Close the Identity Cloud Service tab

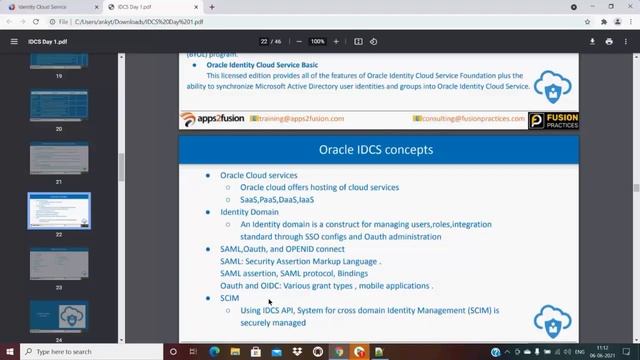(97, 7)
